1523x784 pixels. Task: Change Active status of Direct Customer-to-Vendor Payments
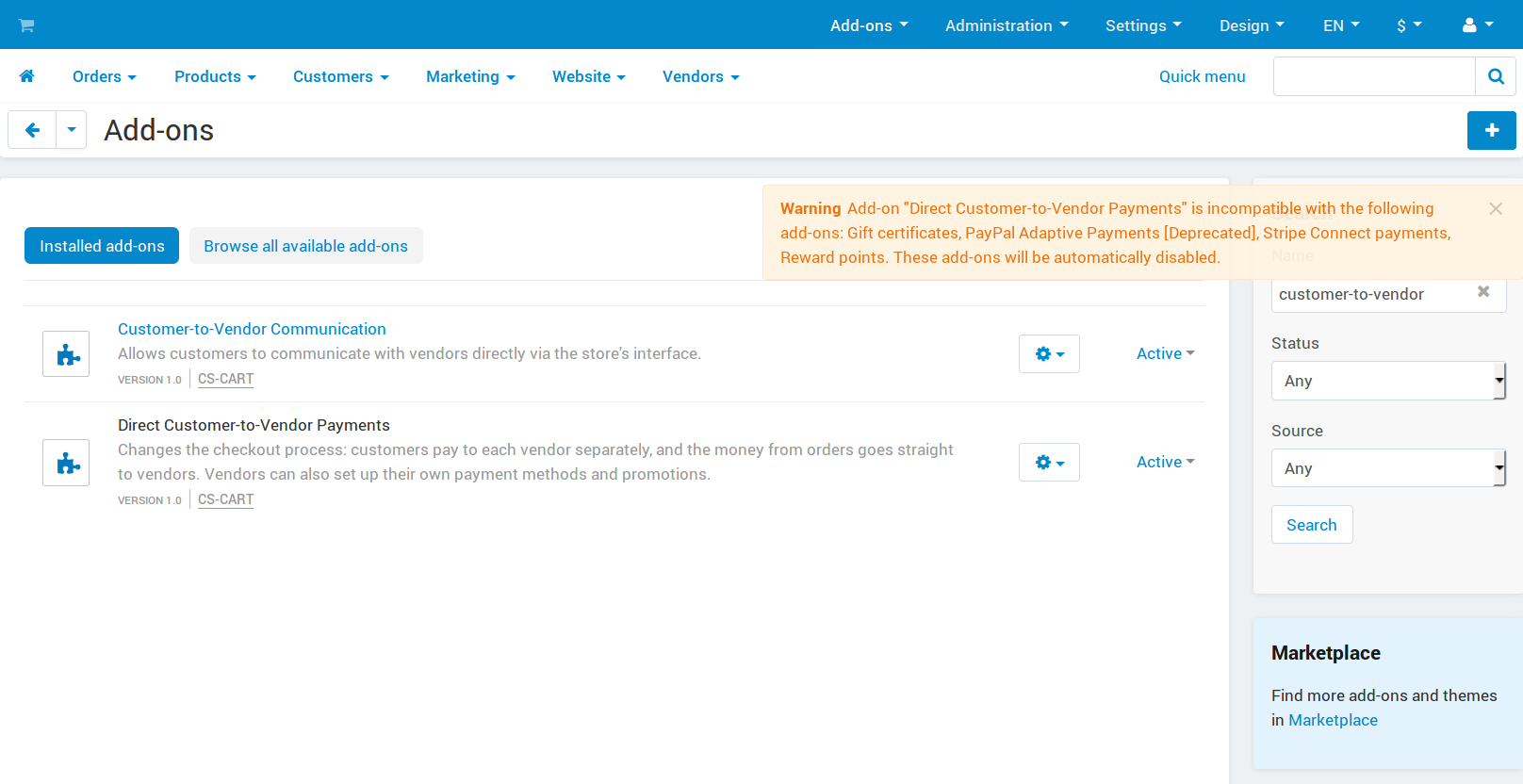coord(1165,462)
